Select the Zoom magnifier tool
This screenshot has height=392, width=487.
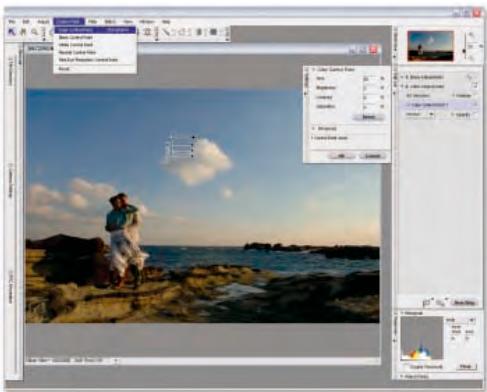[34, 32]
